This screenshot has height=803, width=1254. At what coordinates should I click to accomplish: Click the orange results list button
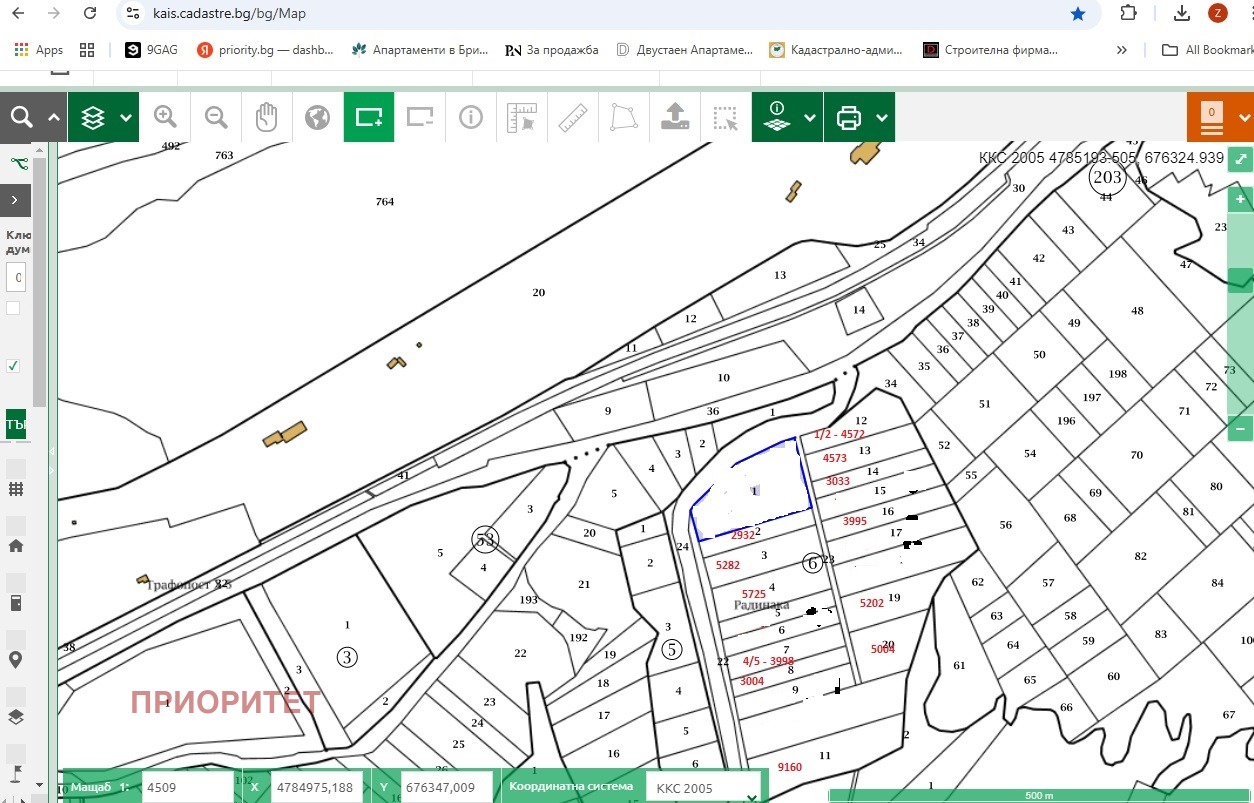tap(1212, 117)
